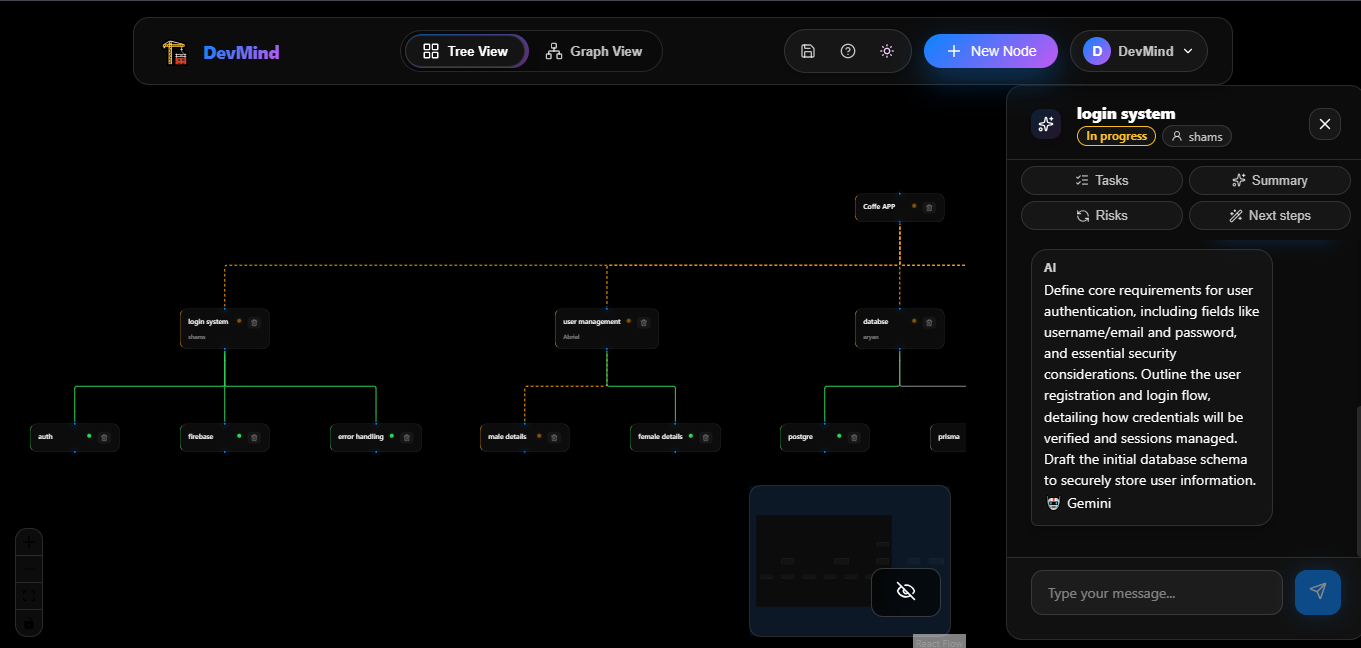
Task: Hide the minimap with eye-slash button
Action: tap(906, 592)
